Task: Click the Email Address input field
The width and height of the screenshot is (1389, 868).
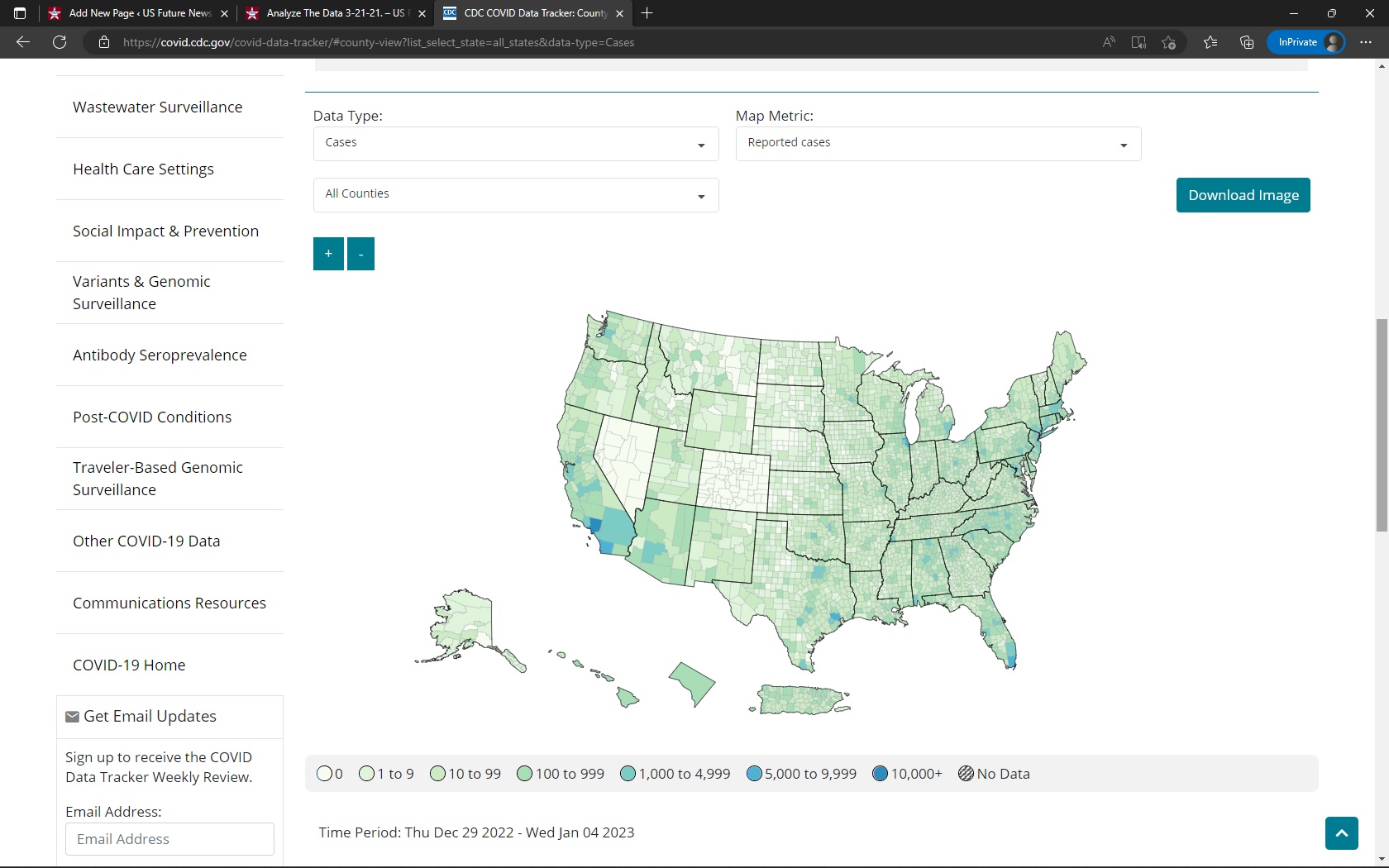Action: tap(169, 839)
